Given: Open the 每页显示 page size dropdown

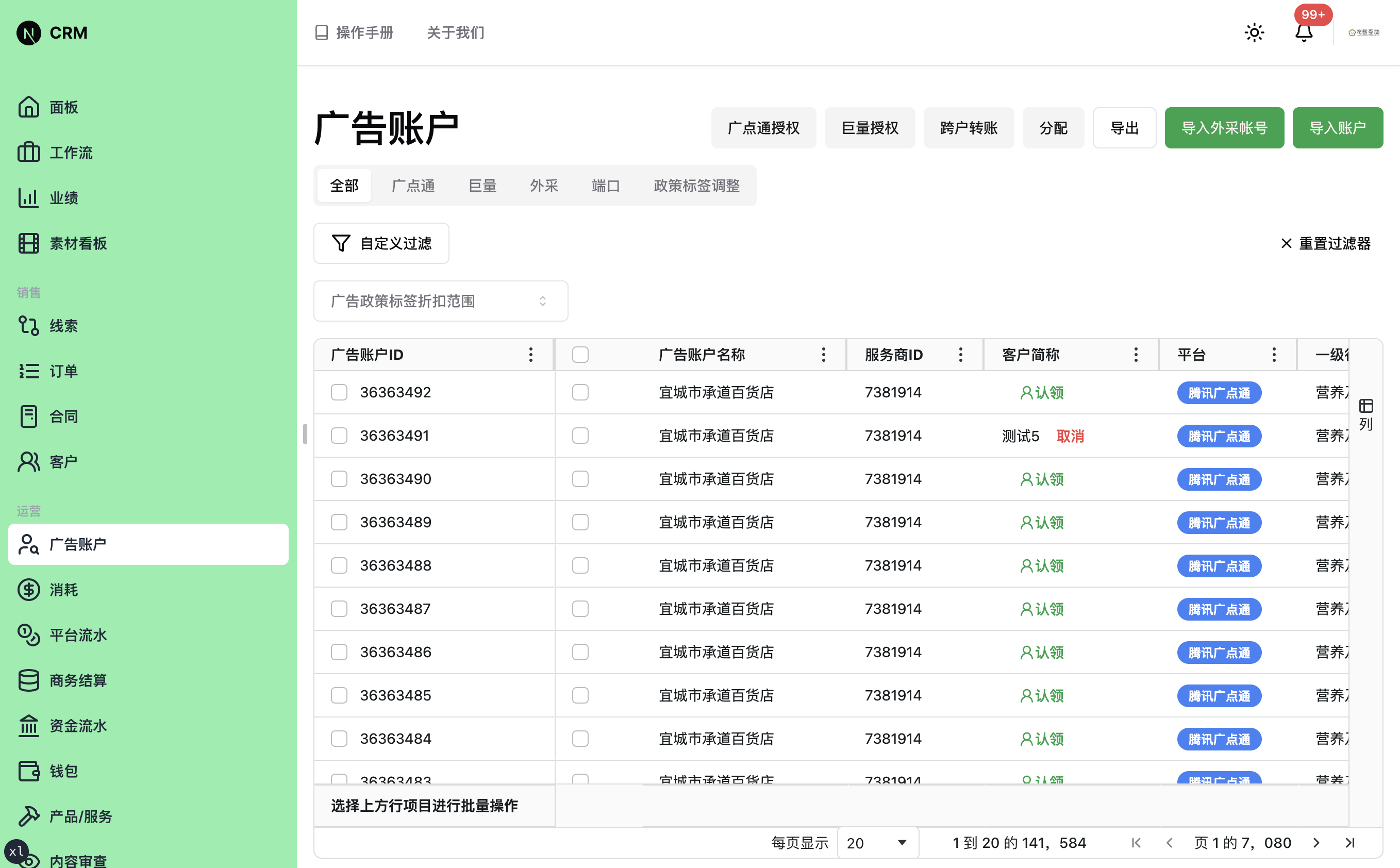Looking at the screenshot, I should [x=876, y=842].
